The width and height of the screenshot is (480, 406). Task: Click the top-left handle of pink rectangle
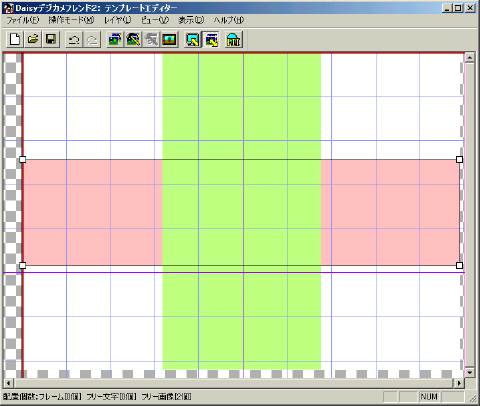tap(22, 159)
